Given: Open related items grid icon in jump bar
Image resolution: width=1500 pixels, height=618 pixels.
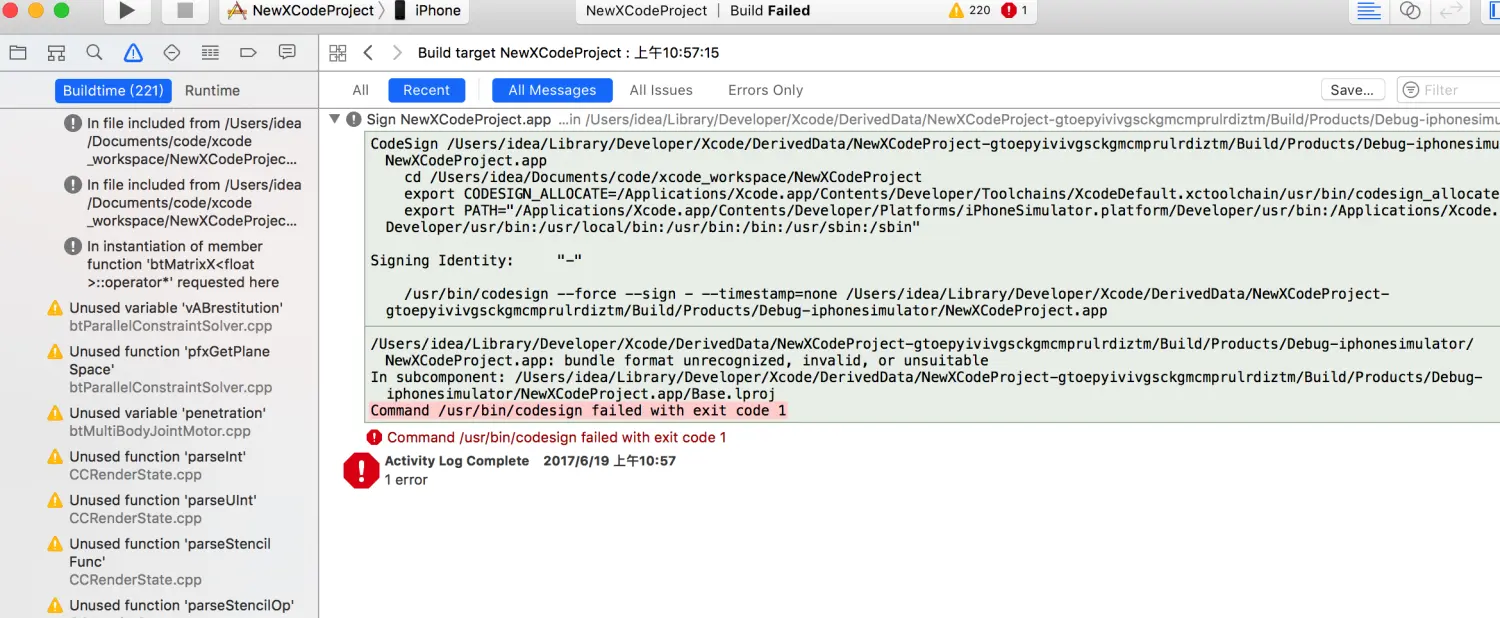Looking at the screenshot, I should [338, 53].
